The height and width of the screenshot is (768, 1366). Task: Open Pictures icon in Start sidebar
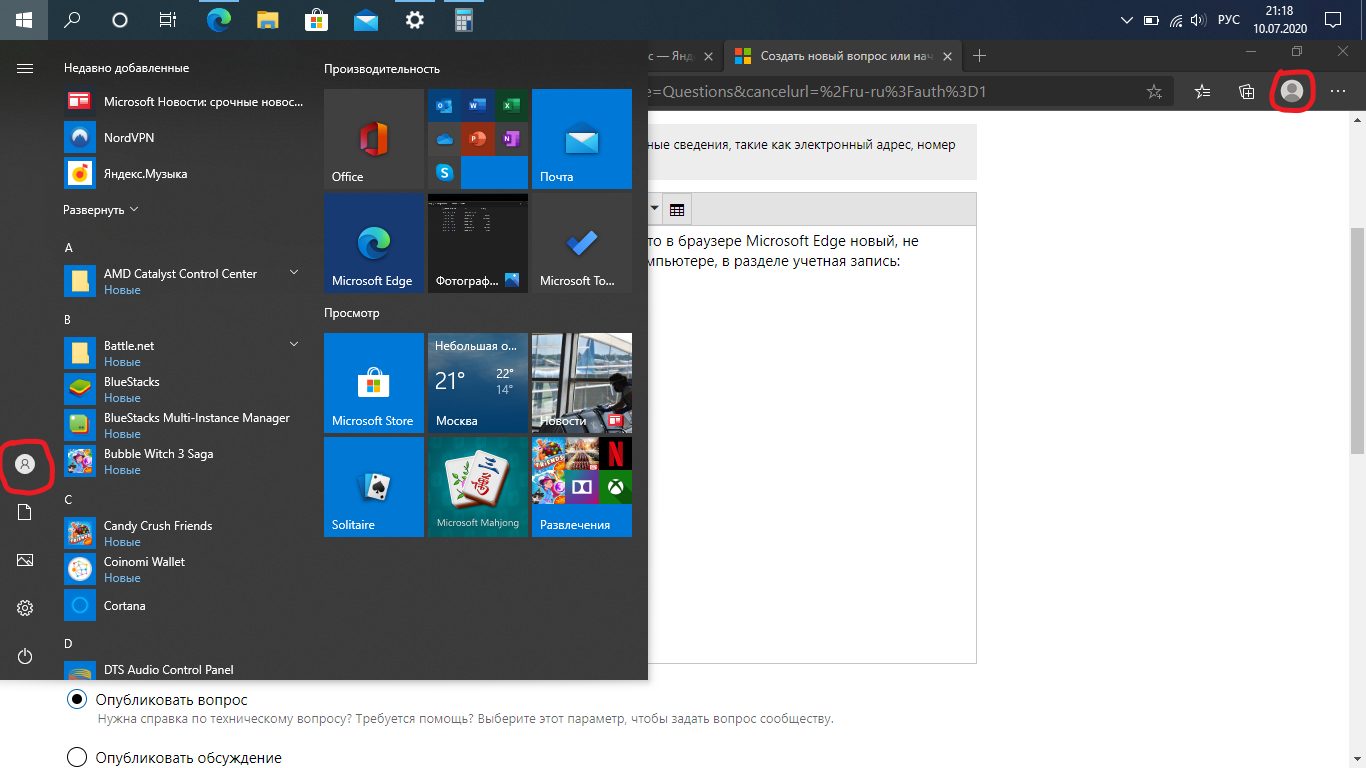pyautogui.click(x=25, y=560)
